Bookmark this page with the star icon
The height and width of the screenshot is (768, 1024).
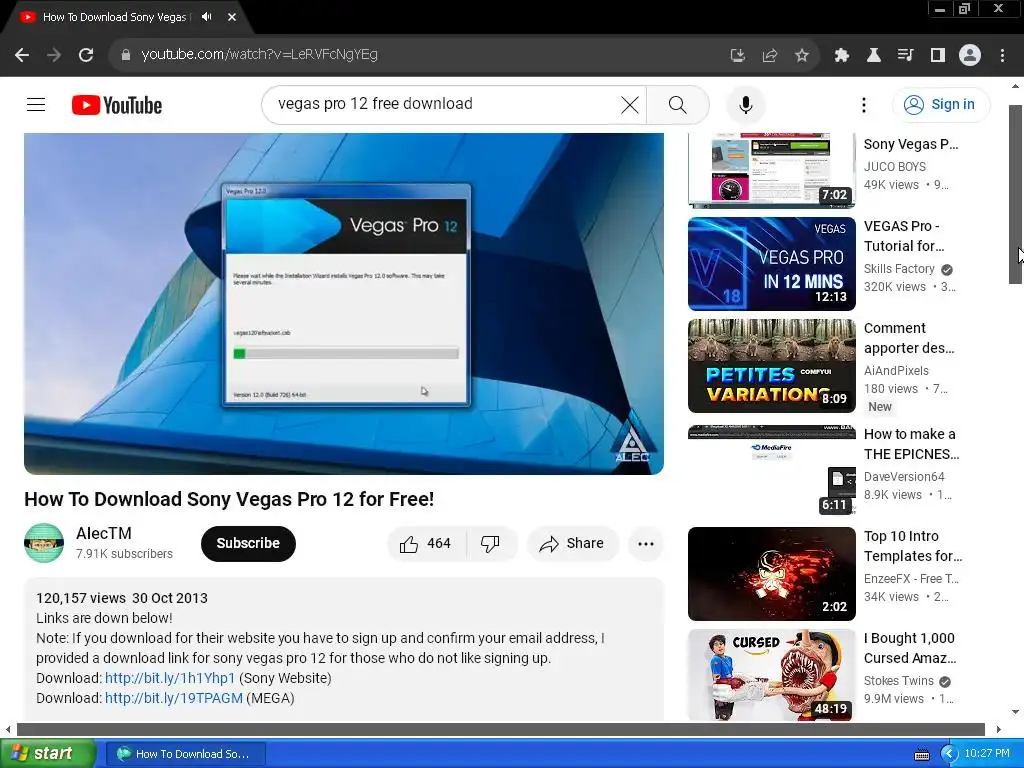[802, 56]
